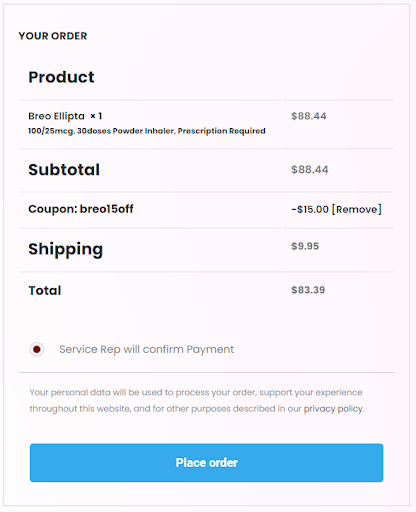Remove the breo15off coupon

coord(357,209)
